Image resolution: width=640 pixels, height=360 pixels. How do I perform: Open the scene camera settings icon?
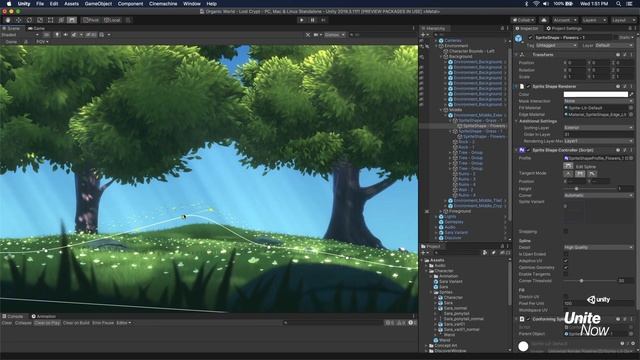coord(317,35)
